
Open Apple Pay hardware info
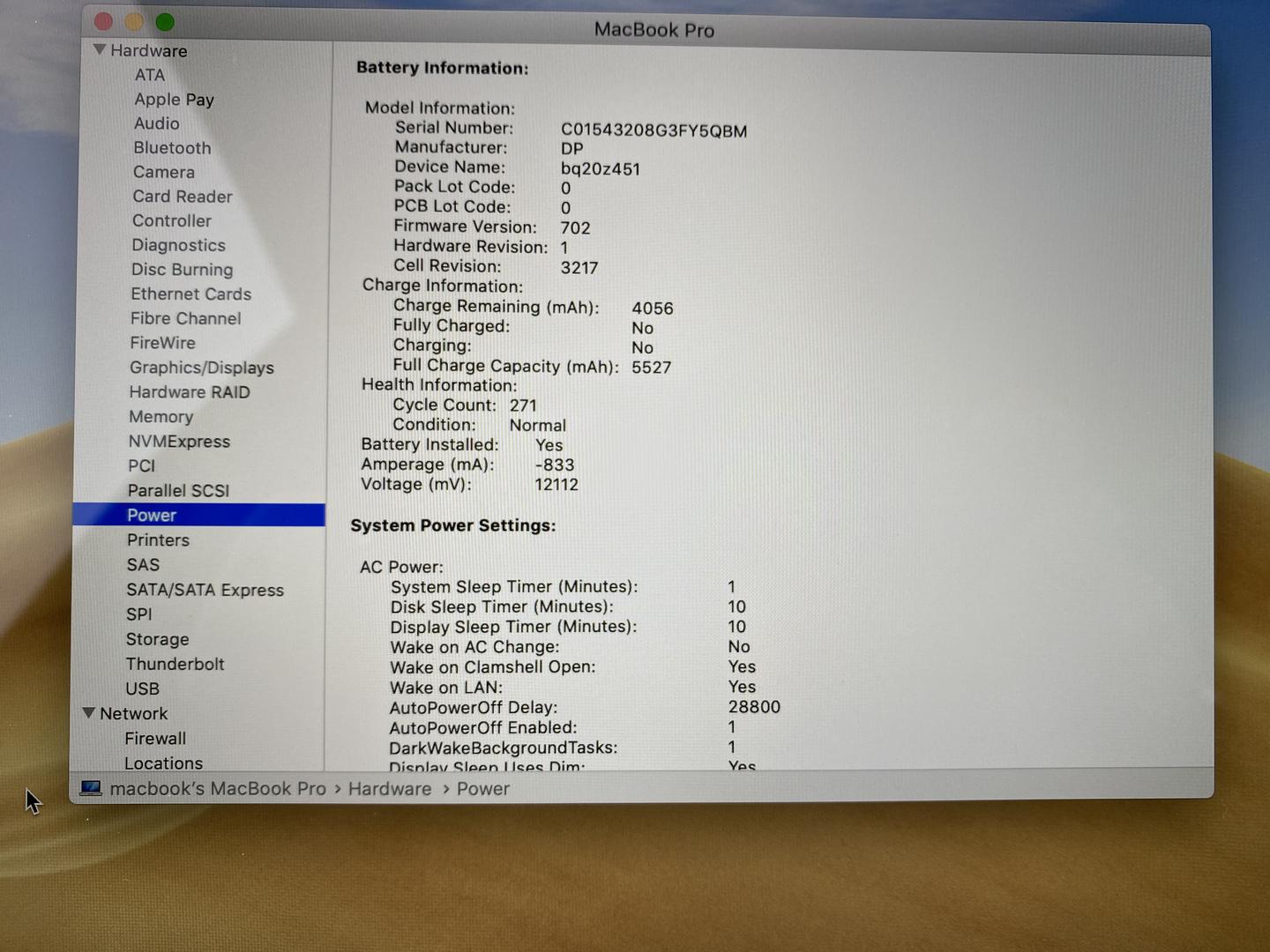click(x=174, y=100)
